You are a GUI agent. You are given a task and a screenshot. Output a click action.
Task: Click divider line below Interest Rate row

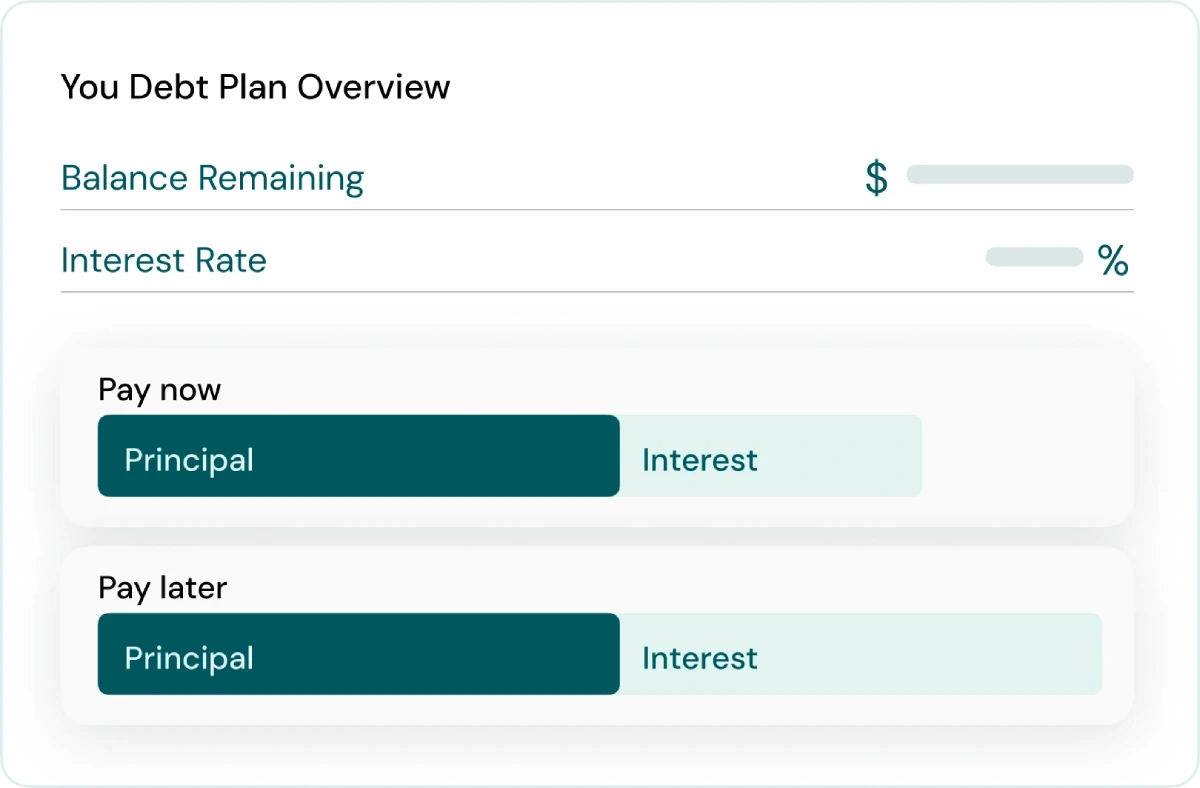(x=597, y=292)
